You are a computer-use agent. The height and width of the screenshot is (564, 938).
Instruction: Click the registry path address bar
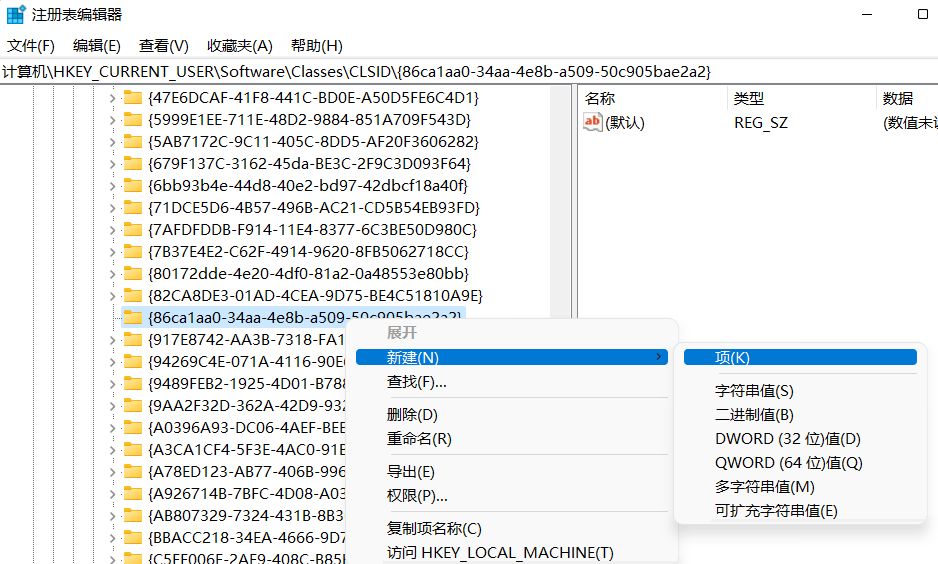tap(469, 72)
